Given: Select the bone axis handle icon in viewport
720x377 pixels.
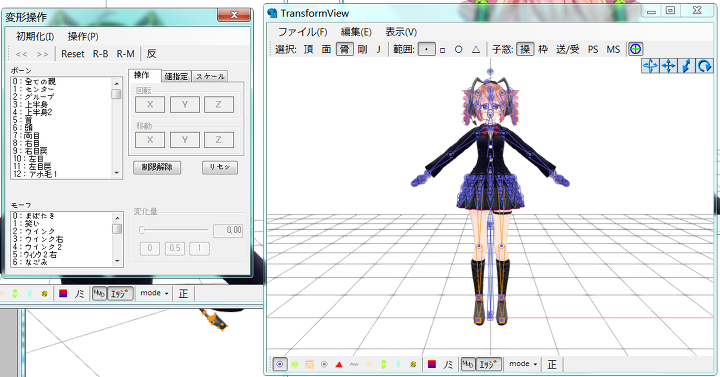Looking at the screenshot, I should click(686, 66).
